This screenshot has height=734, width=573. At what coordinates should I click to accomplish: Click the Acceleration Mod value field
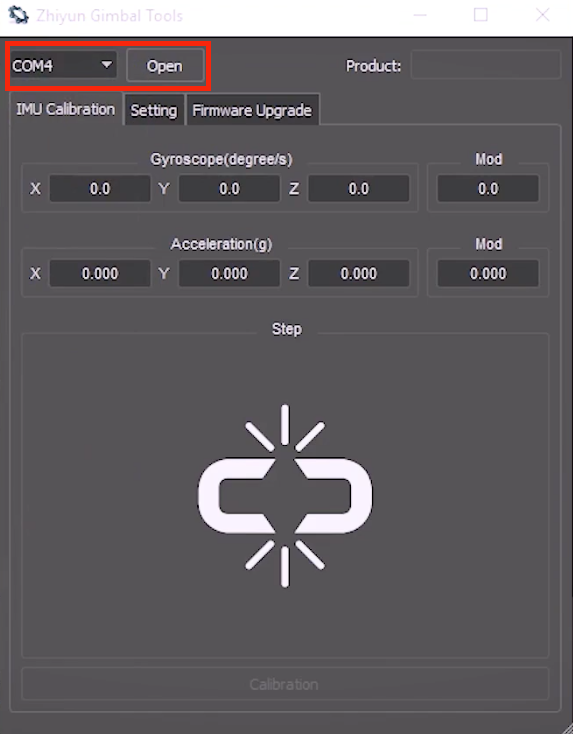(x=488, y=273)
